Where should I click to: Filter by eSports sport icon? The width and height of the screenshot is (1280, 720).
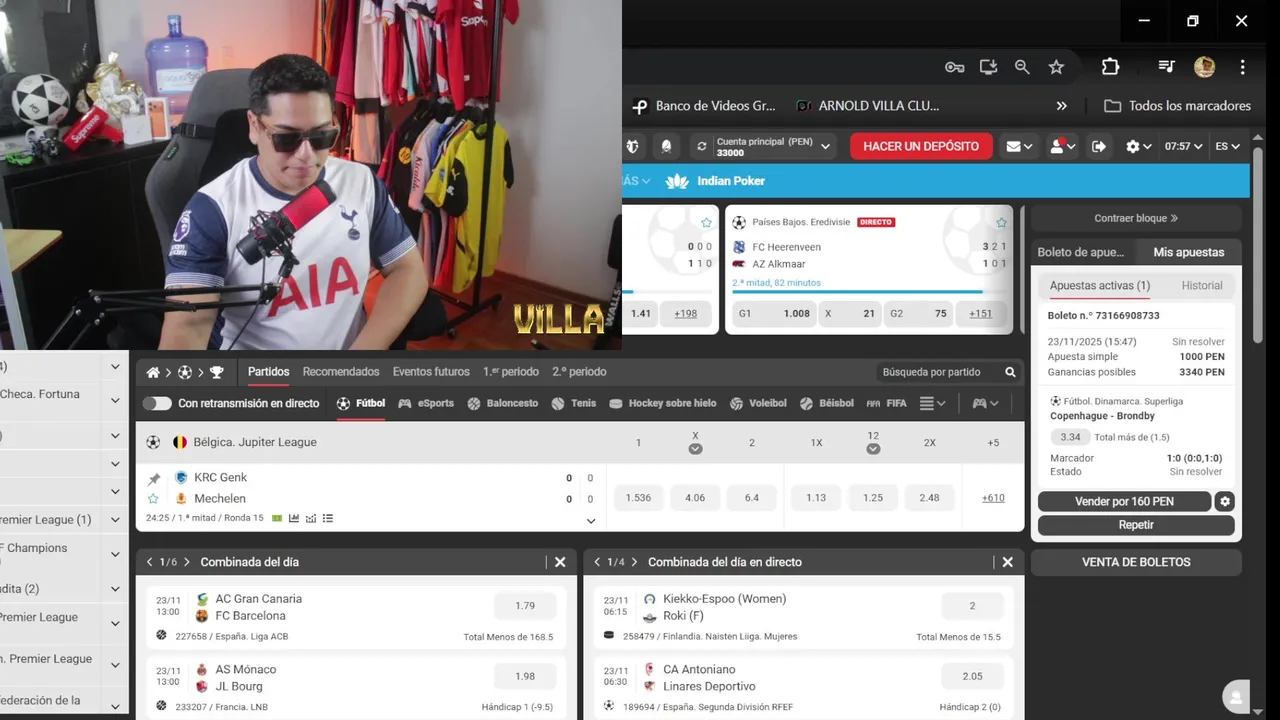click(426, 404)
